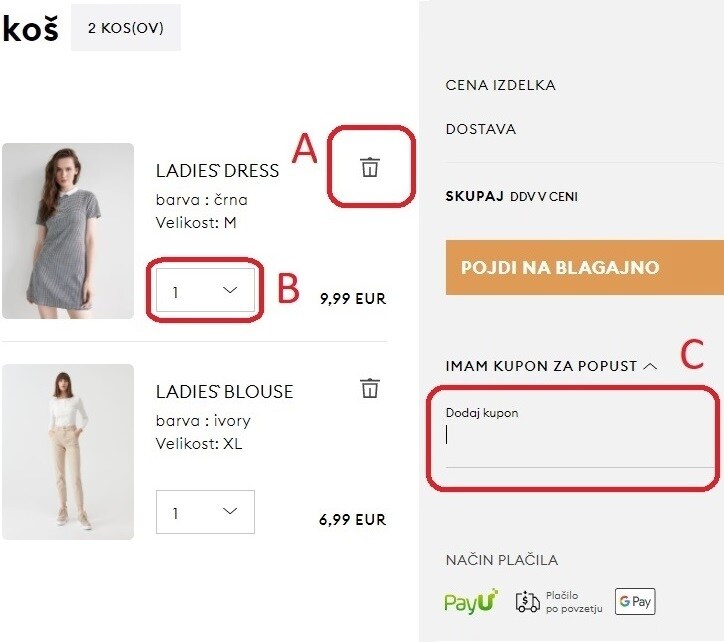Click the 'LADIES' BLOUSE' product title

point(224,391)
